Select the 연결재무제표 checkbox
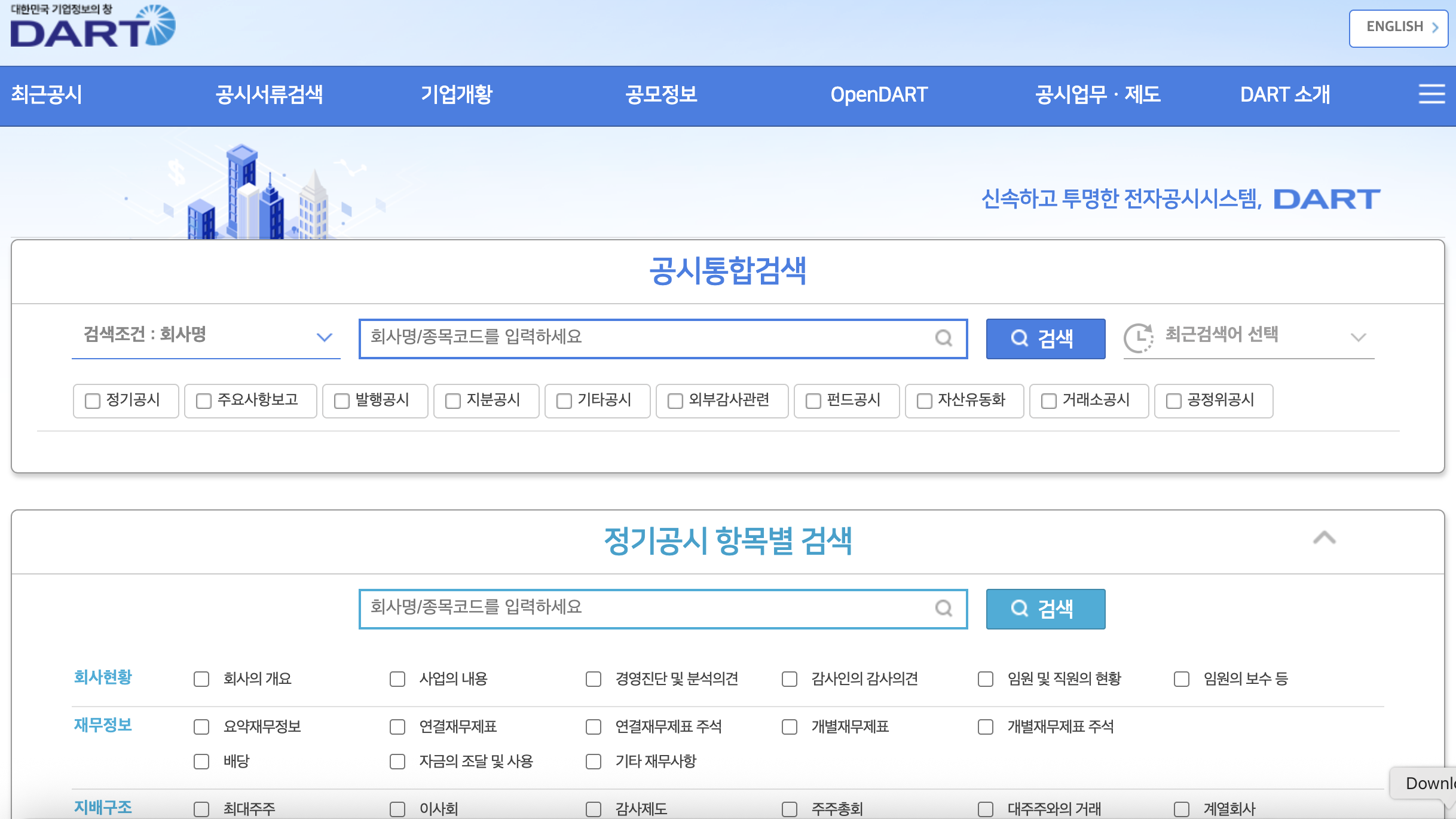This screenshot has height=819, width=1456. click(x=397, y=727)
